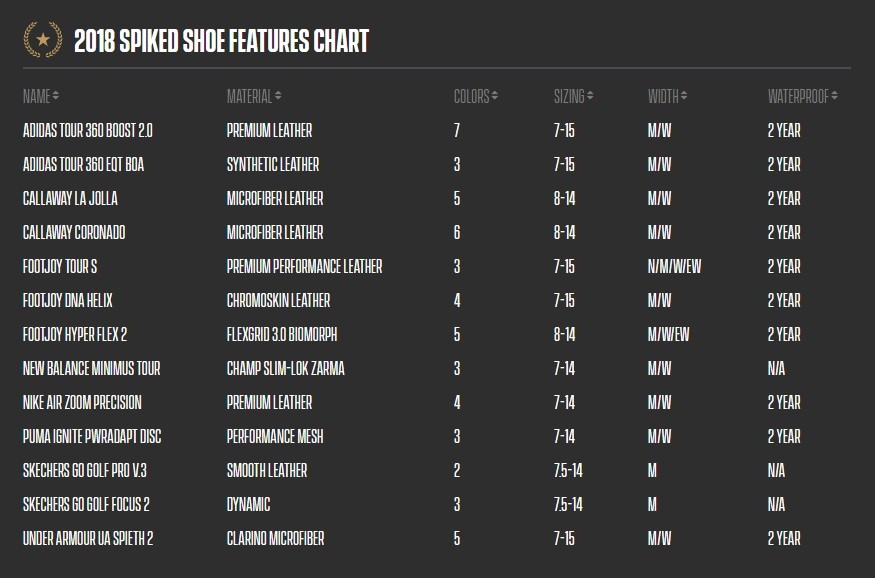This screenshot has width=875, height=578.
Task: Open the Adidas Tour 360 Boost 2.0 row
Action: click(437, 131)
